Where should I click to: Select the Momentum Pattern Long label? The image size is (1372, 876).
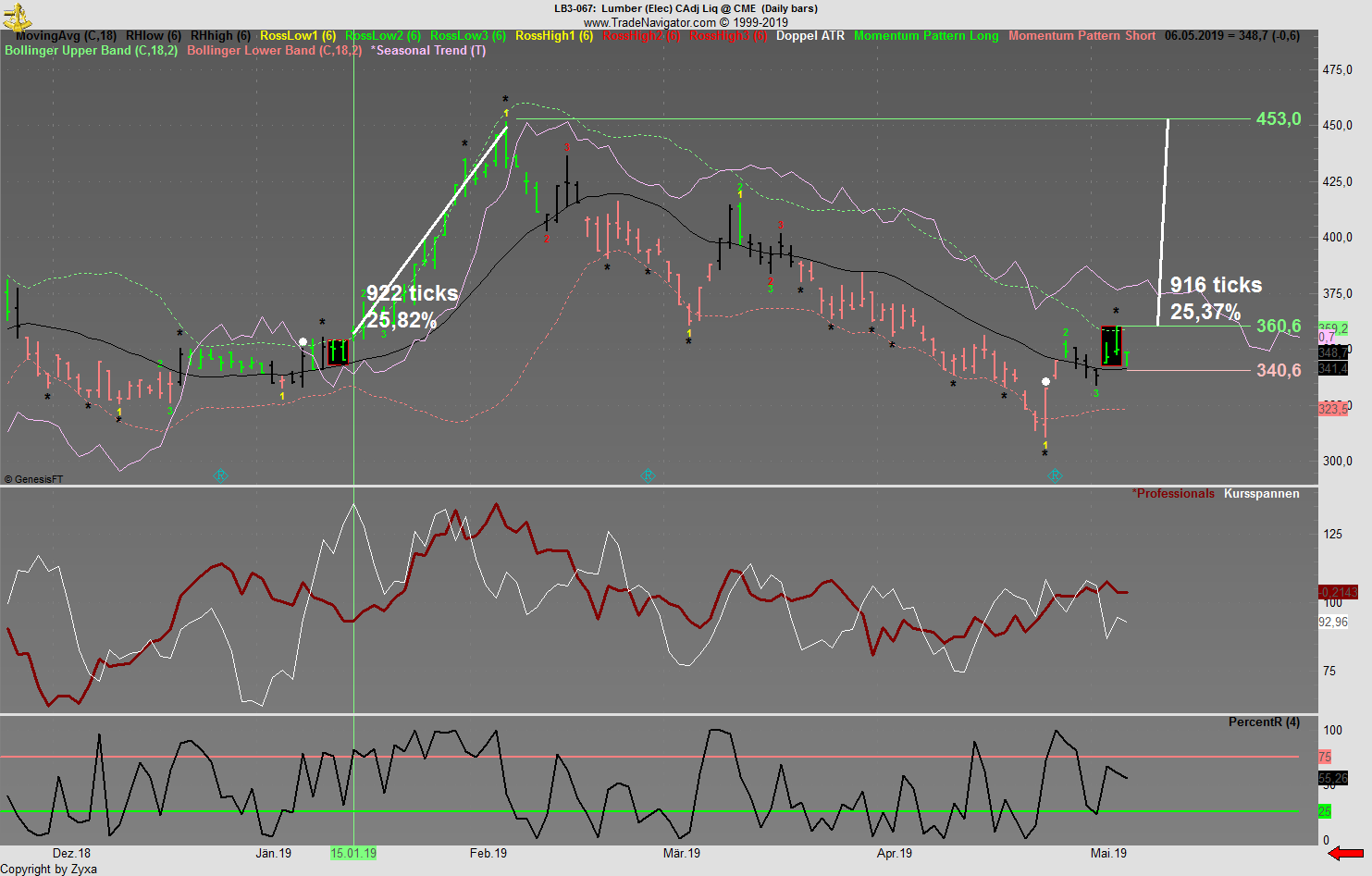click(x=926, y=36)
